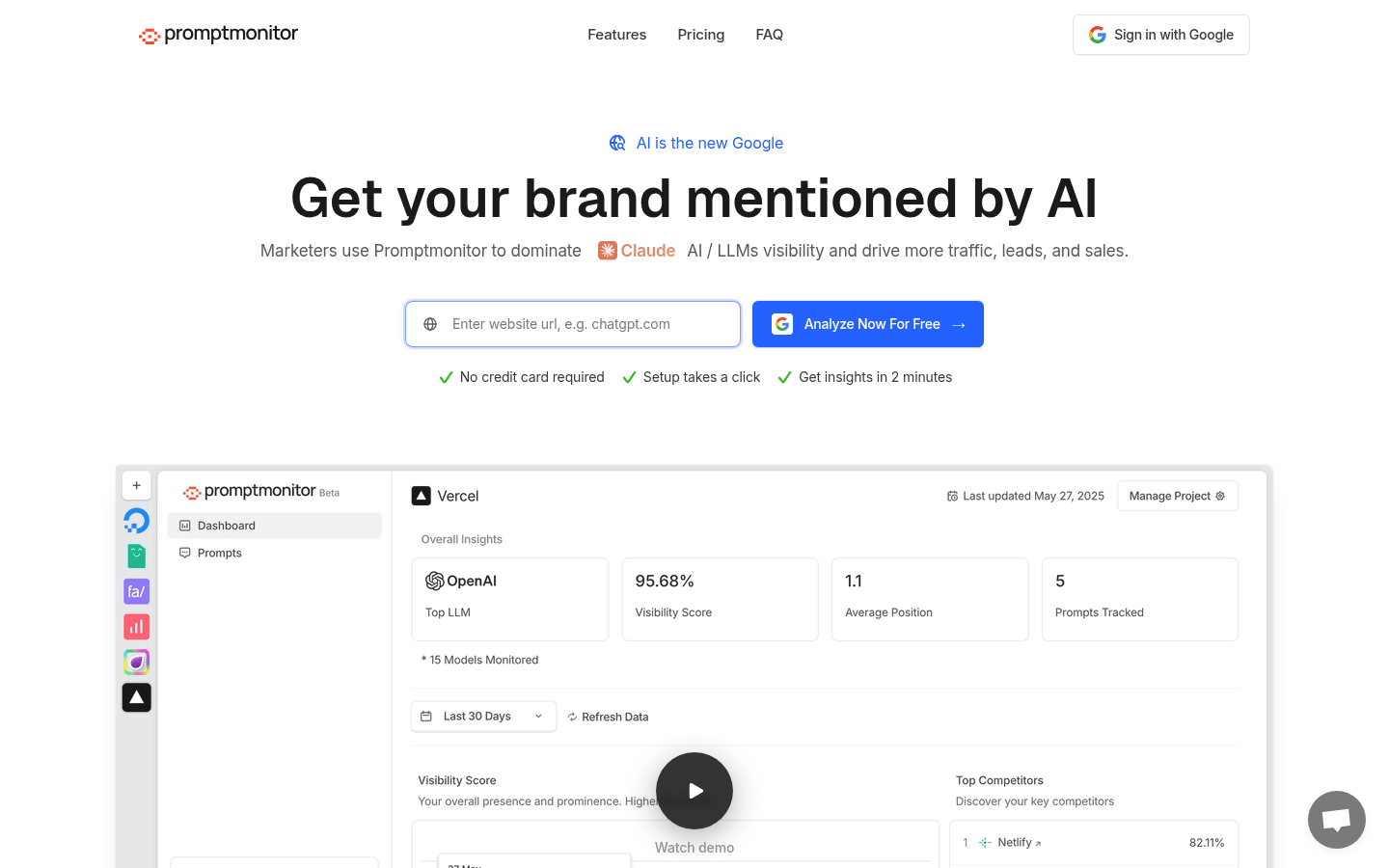Click the refresh arrows icon
Viewport: 1389px width, 868px height.
572,717
